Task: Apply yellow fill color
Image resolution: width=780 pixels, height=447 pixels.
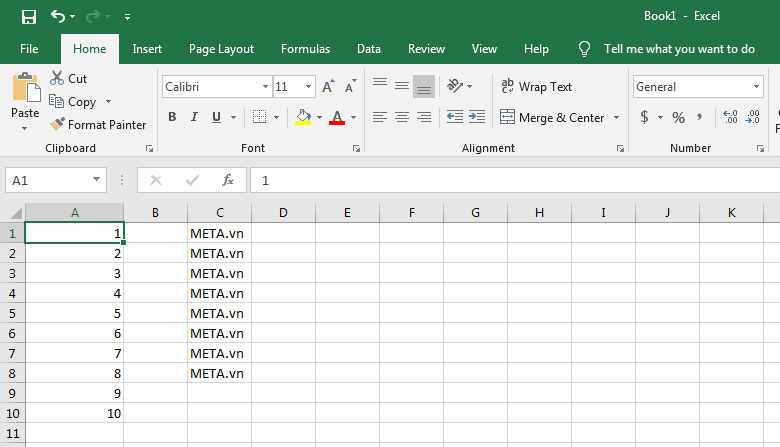Action: click(303, 117)
